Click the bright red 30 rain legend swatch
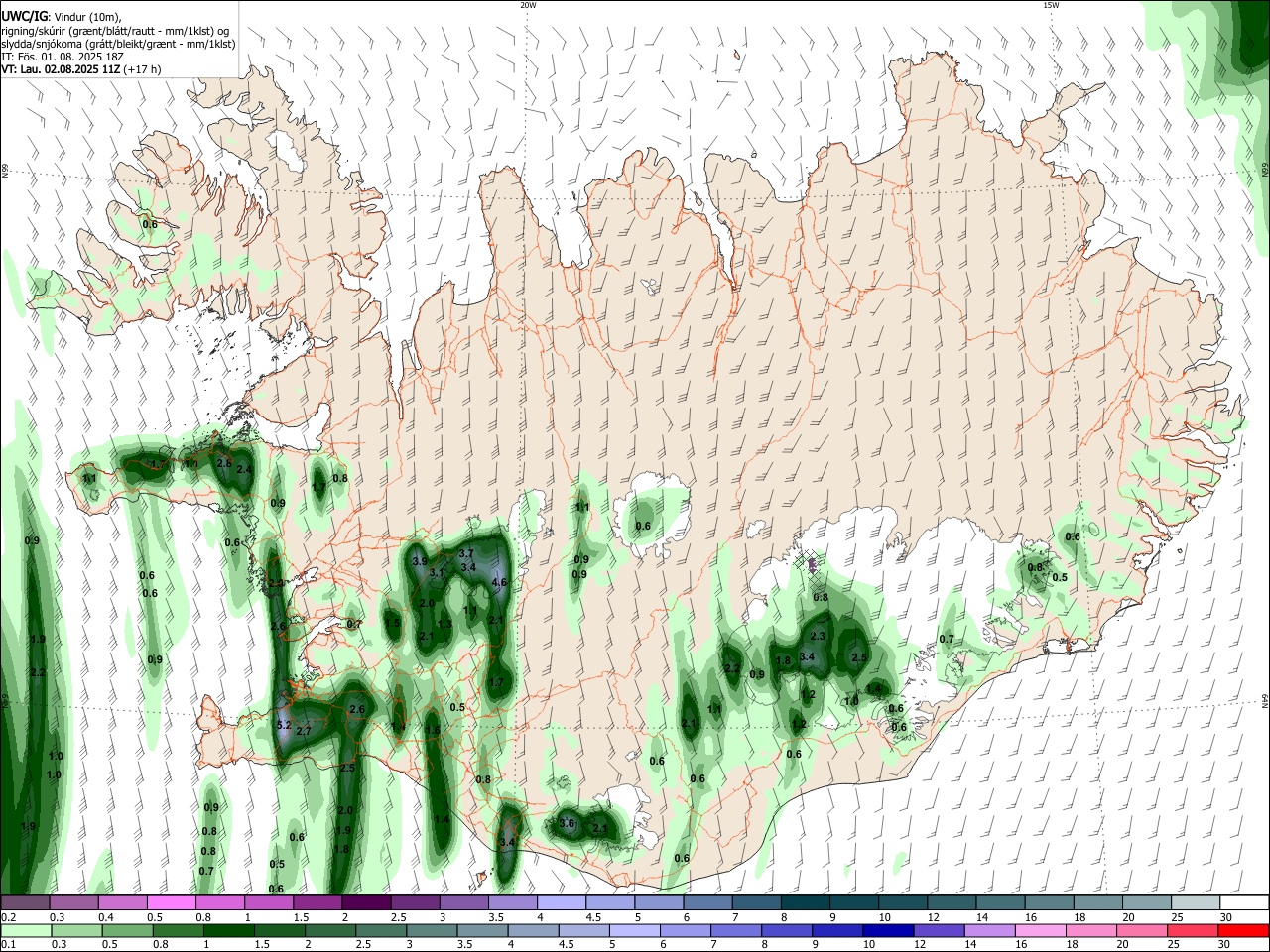 tap(1243, 930)
